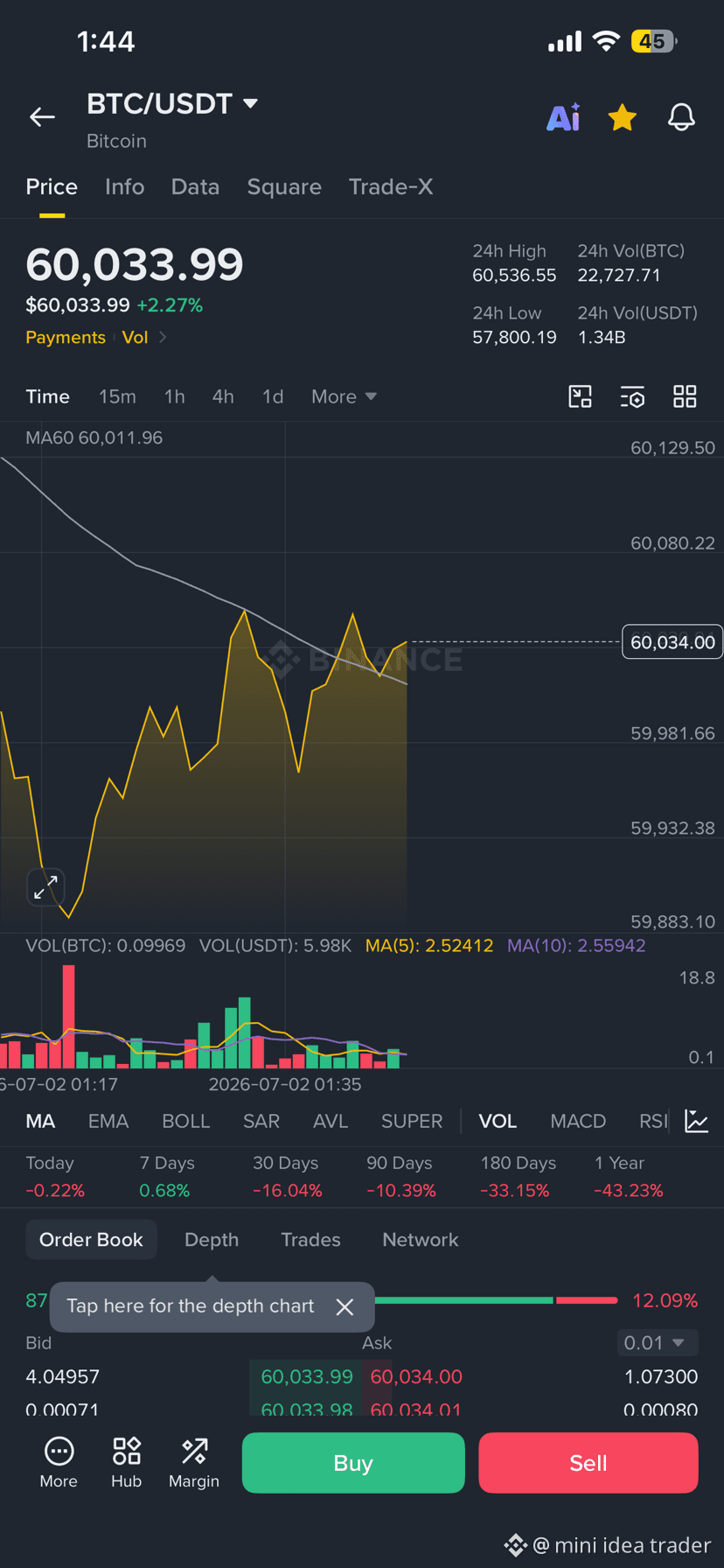Viewport: 724px width, 1568px height.
Task: Toggle the favorite star icon
Action: click(x=623, y=116)
